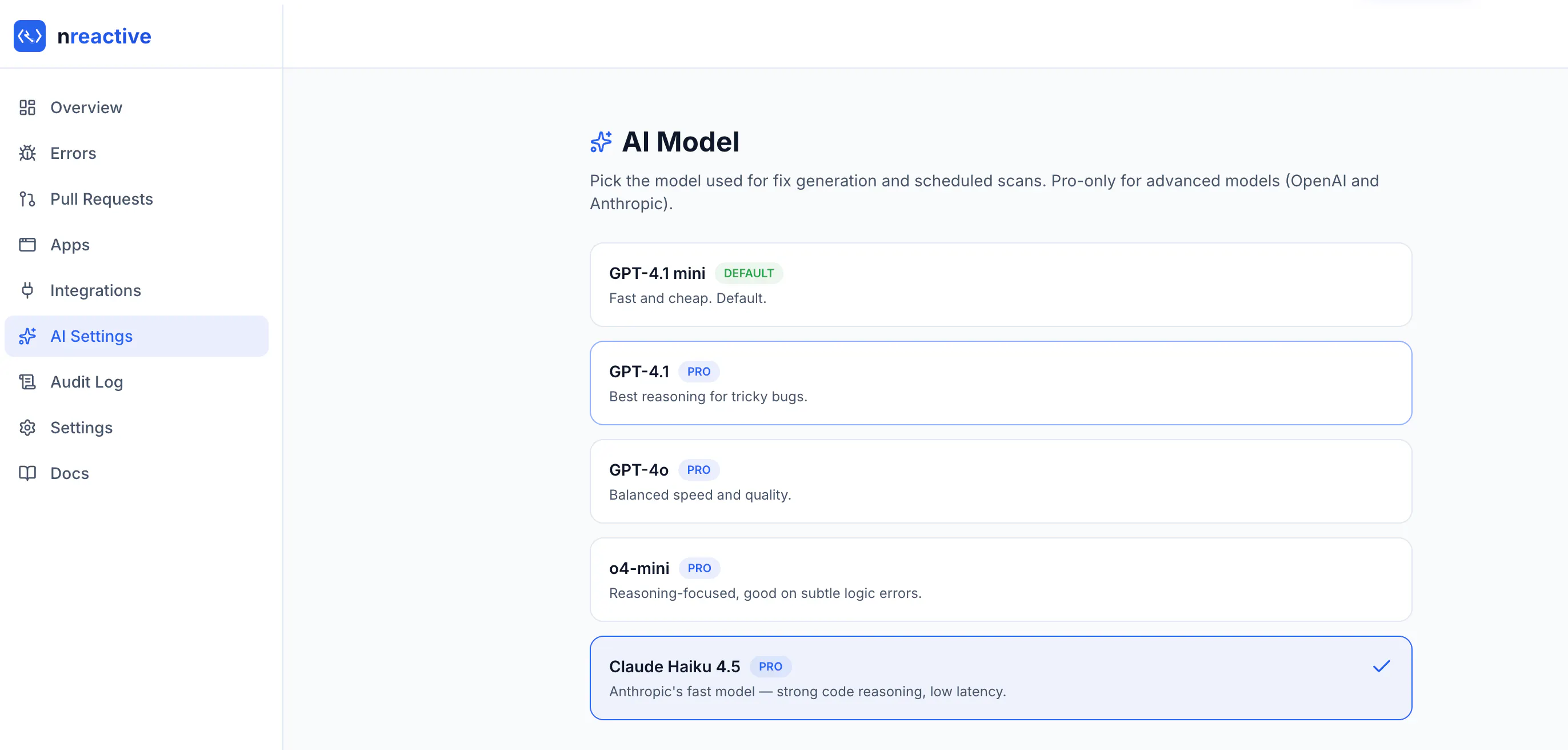This screenshot has height=750, width=1568.
Task: Click the Audit Log scroll icon
Action: 27,382
